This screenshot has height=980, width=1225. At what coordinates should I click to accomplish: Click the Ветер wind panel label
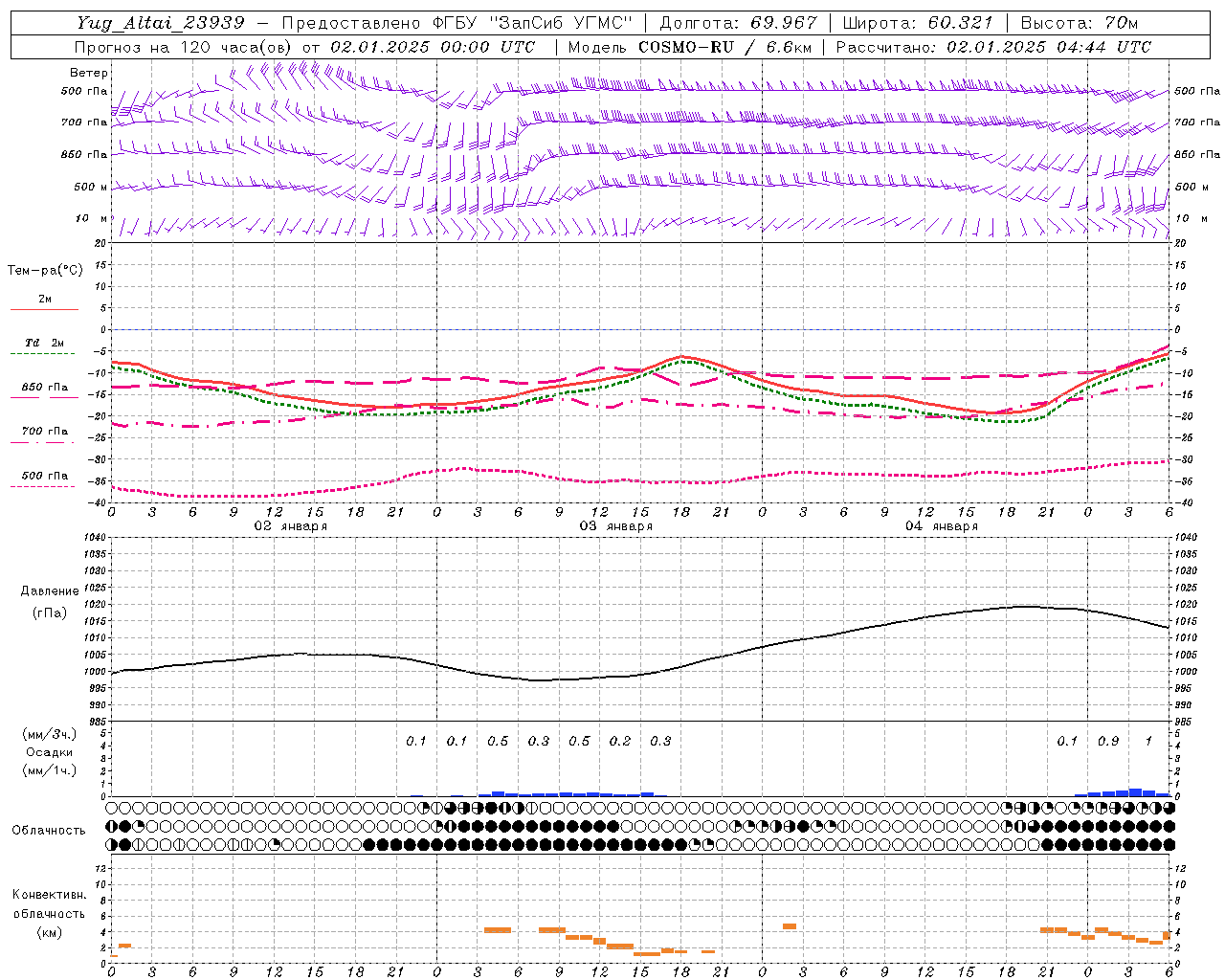tap(89, 73)
